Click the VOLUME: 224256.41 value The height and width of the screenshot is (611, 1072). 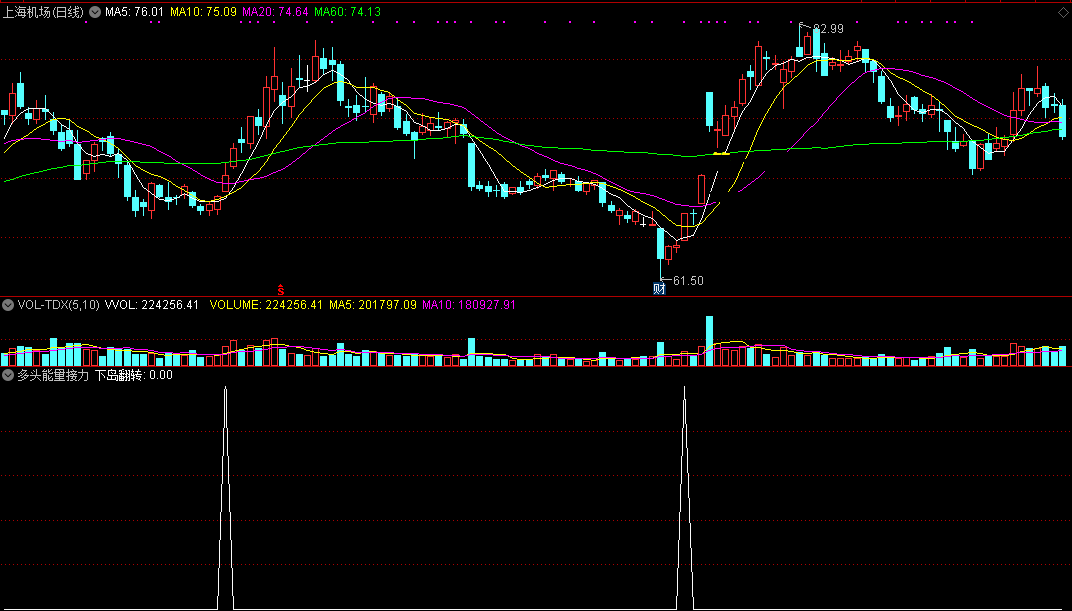click(x=266, y=305)
